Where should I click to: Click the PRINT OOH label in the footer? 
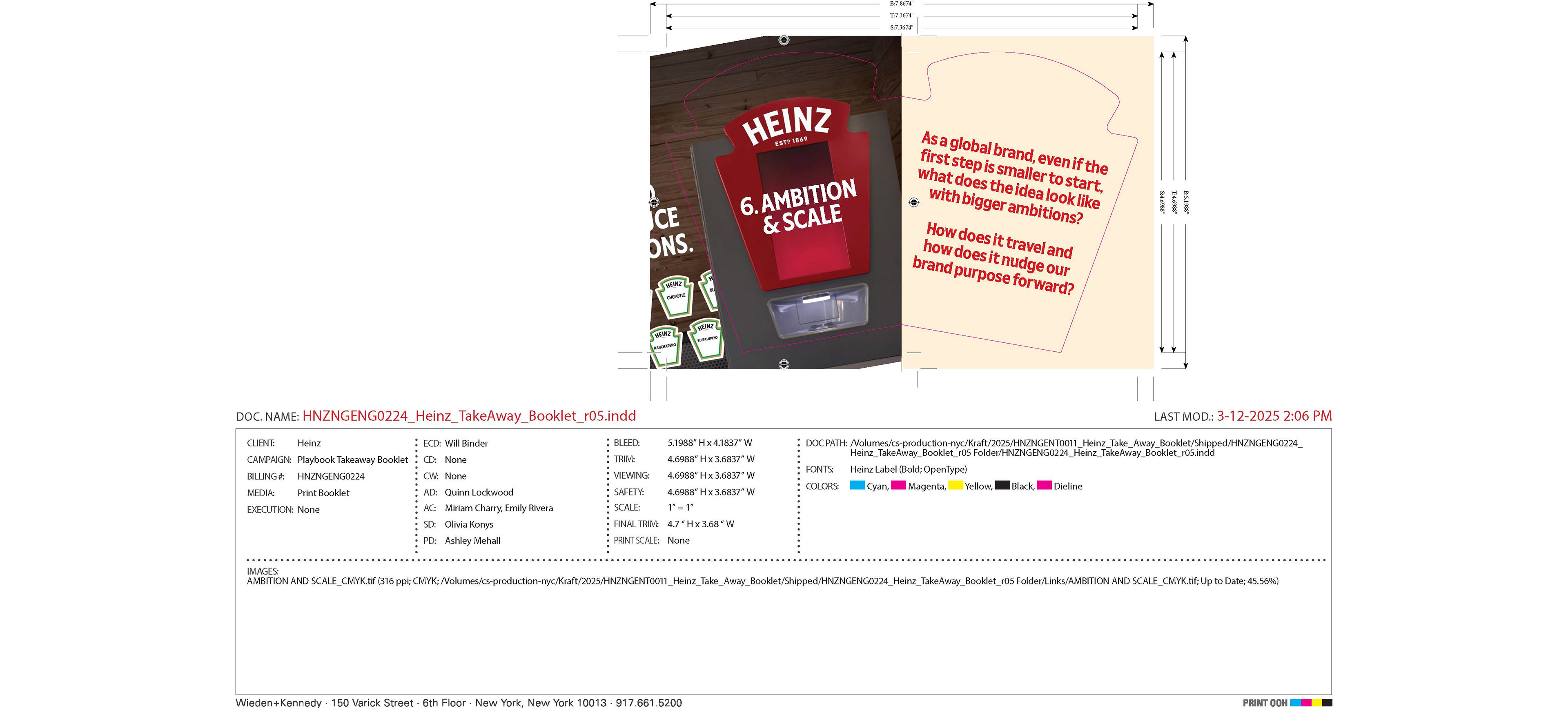[1265, 703]
